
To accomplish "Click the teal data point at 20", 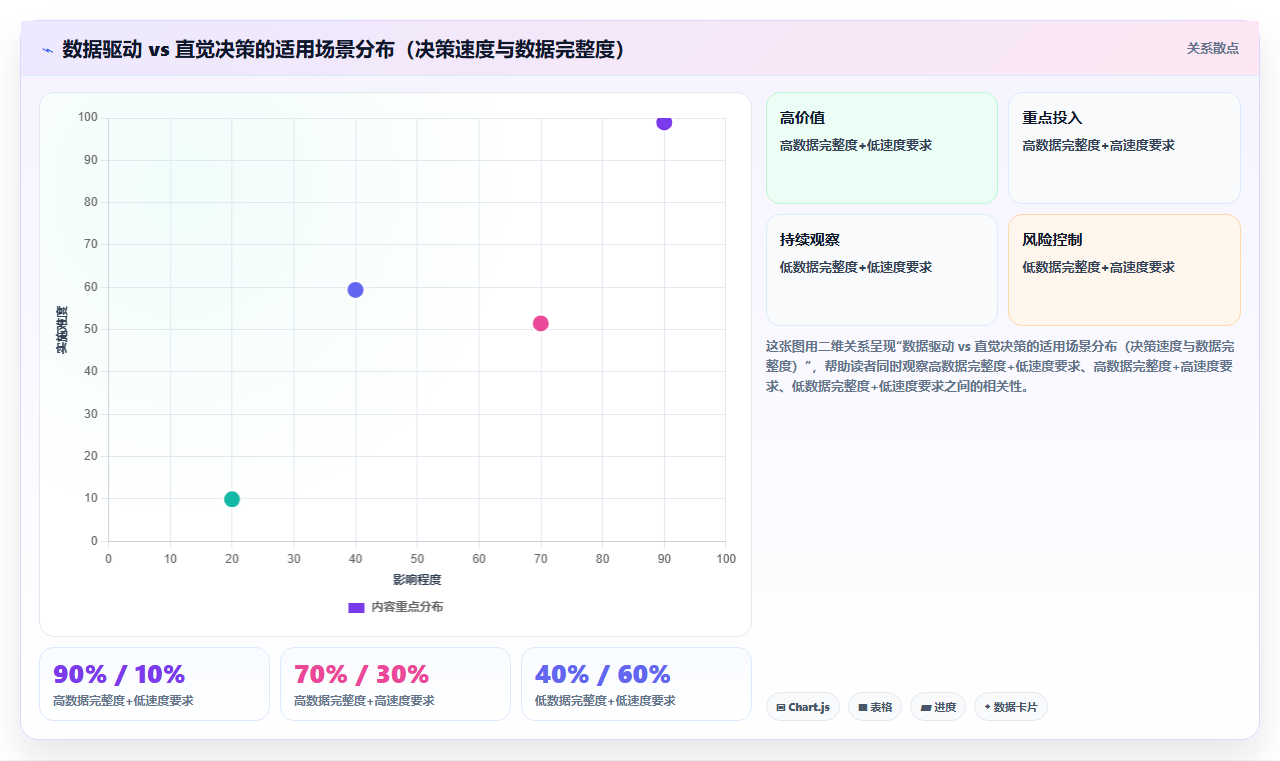I will point(232,499).
